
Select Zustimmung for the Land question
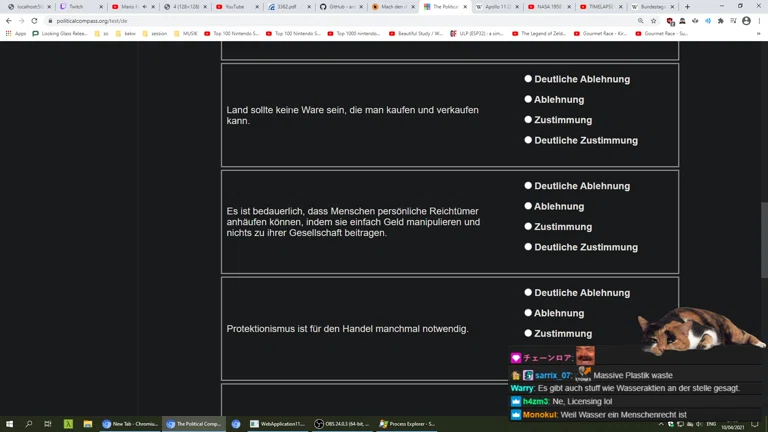point(528,120)
